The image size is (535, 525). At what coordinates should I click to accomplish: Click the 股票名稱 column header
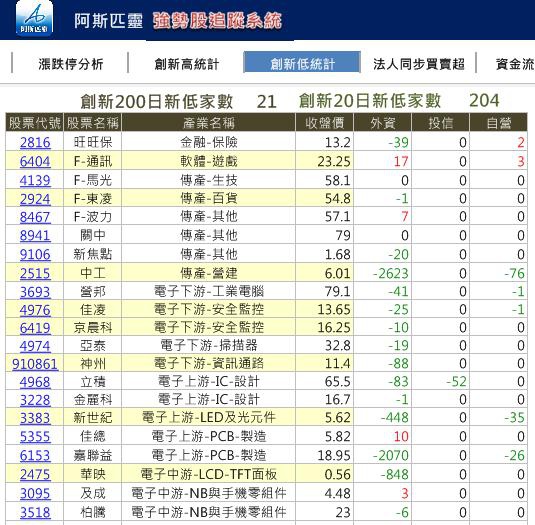(92, 122)
